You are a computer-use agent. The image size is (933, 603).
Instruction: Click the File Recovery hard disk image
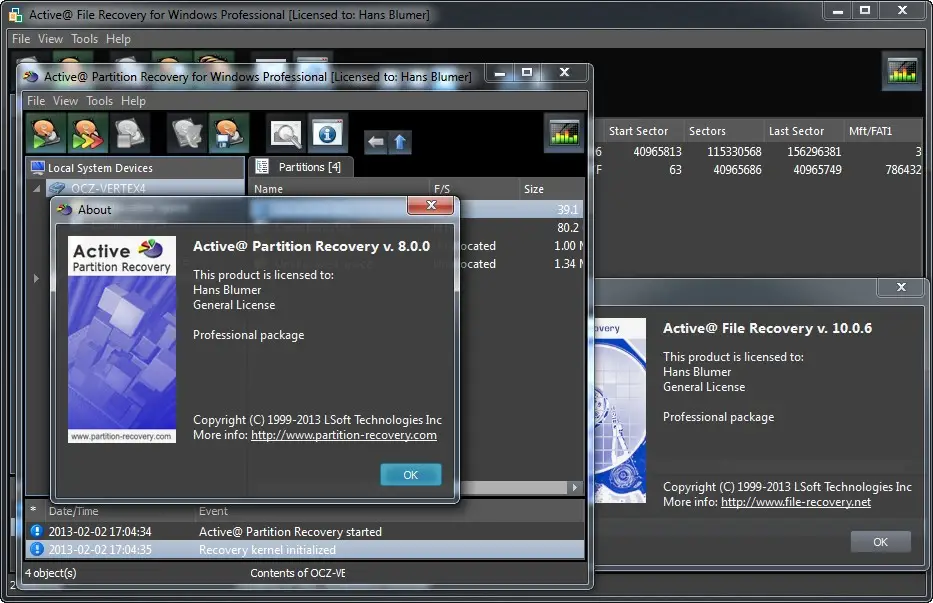point(620,410)
